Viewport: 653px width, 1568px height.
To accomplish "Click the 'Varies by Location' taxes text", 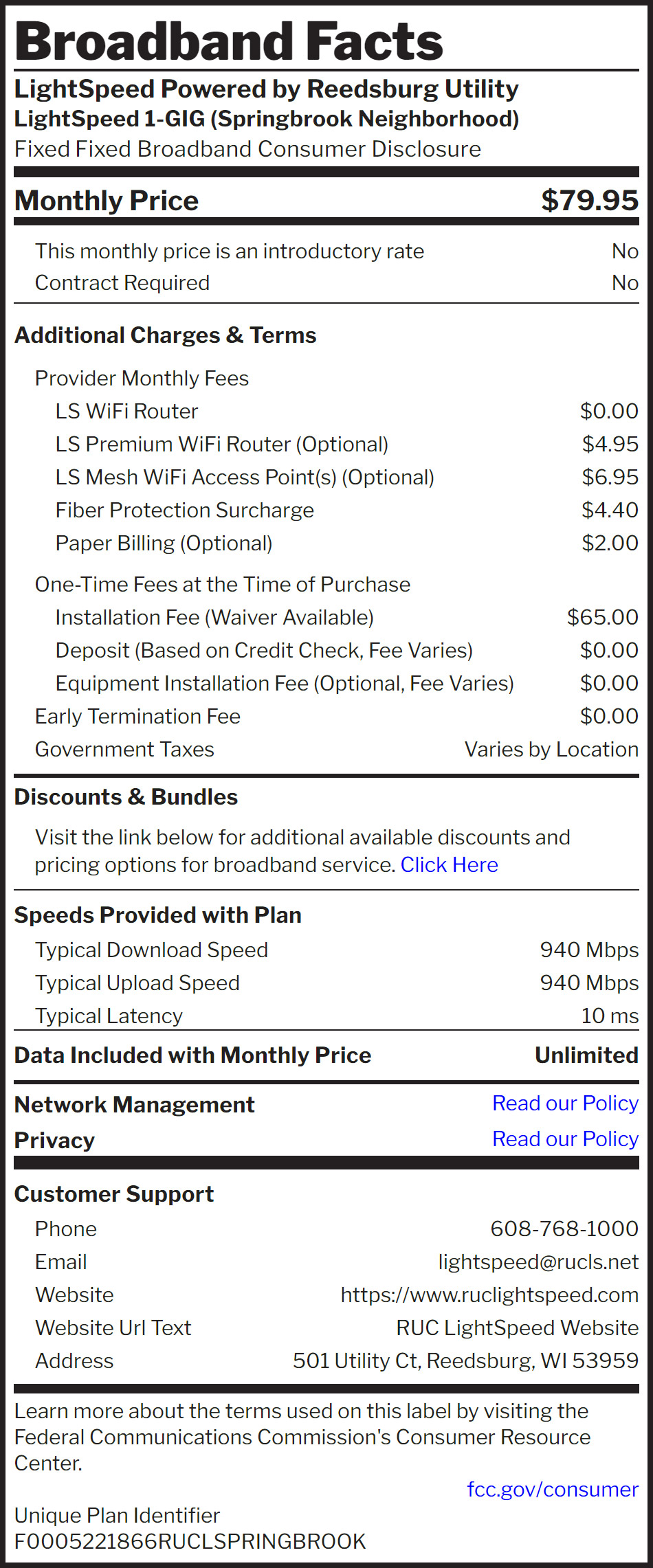I will 551,749.
